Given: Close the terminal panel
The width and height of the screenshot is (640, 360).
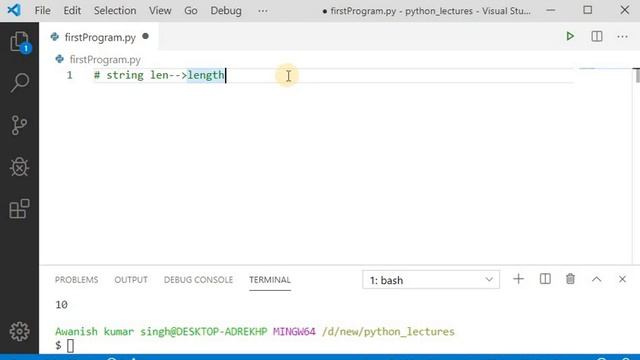Looking at the screenshot, I should point(622,279).
